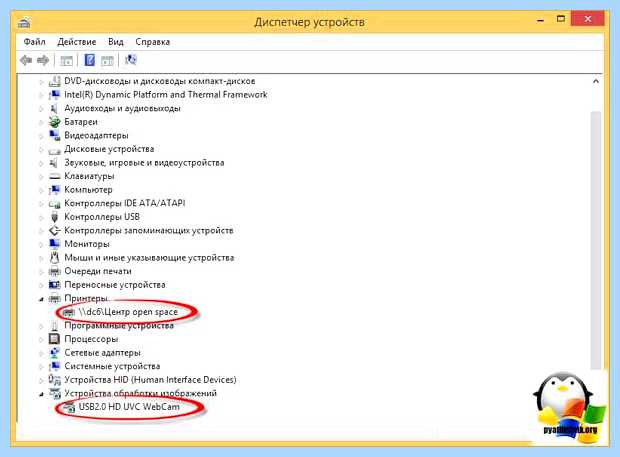620x457 pixels.
Task: Click the Компьютер category icon
Action: tap(54, 190)
